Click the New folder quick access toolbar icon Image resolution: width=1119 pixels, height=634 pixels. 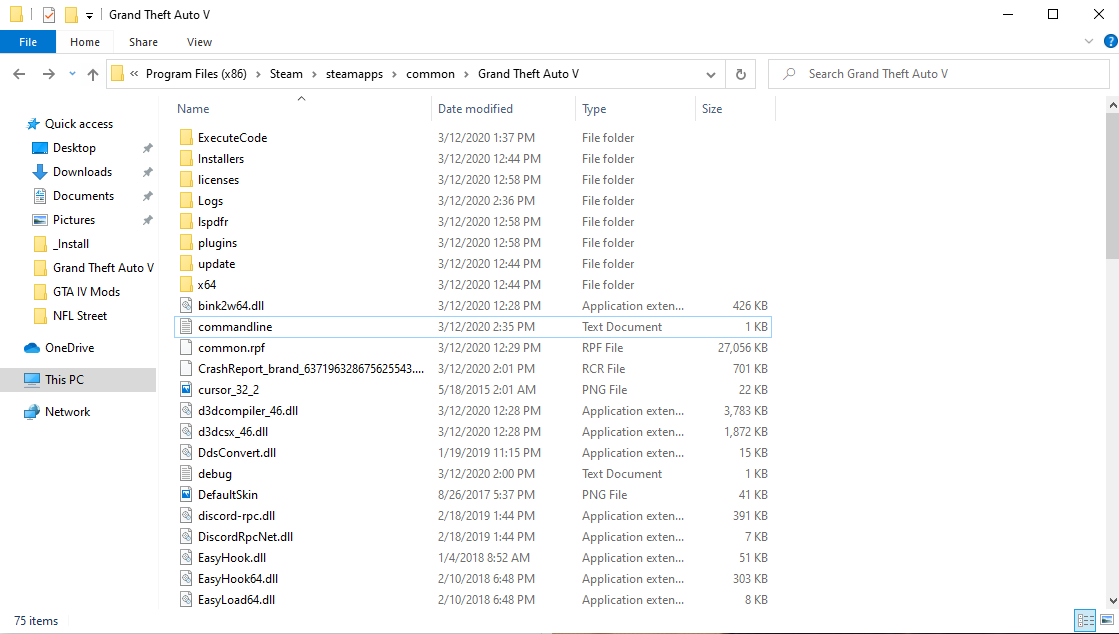71,15
